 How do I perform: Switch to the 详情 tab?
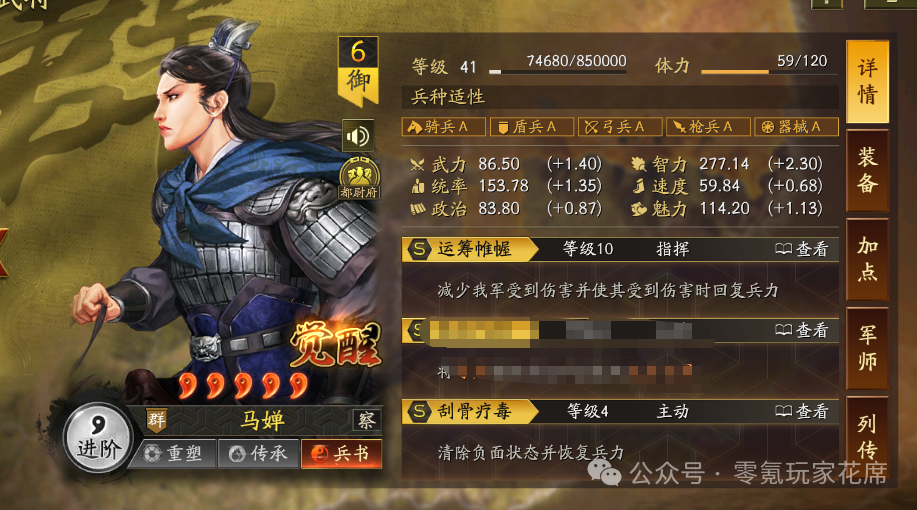pyautogui.click(x=867, y=81)
